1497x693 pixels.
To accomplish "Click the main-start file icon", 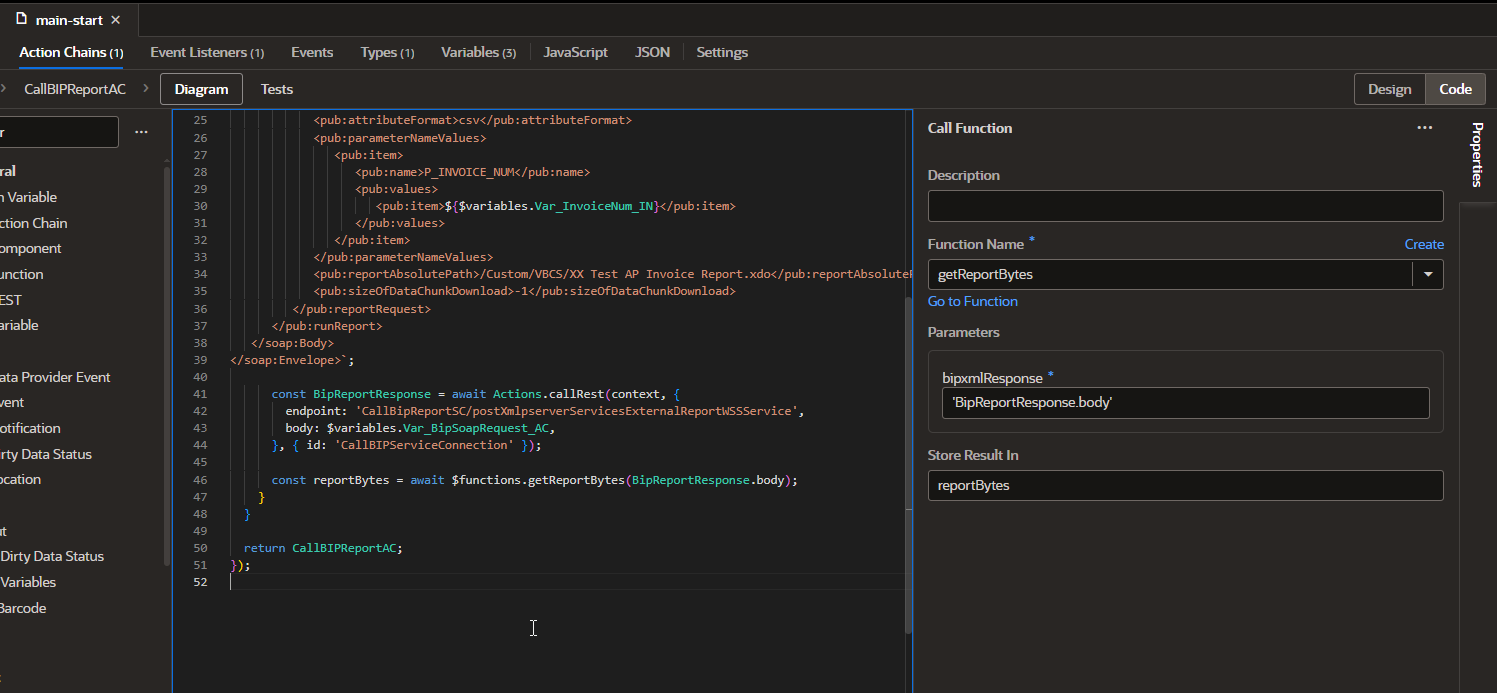I will pyautogui.click(x=21, y=19).
